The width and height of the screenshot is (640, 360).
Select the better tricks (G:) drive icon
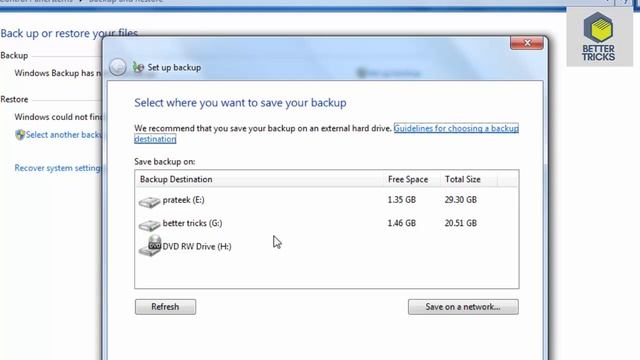149,225
